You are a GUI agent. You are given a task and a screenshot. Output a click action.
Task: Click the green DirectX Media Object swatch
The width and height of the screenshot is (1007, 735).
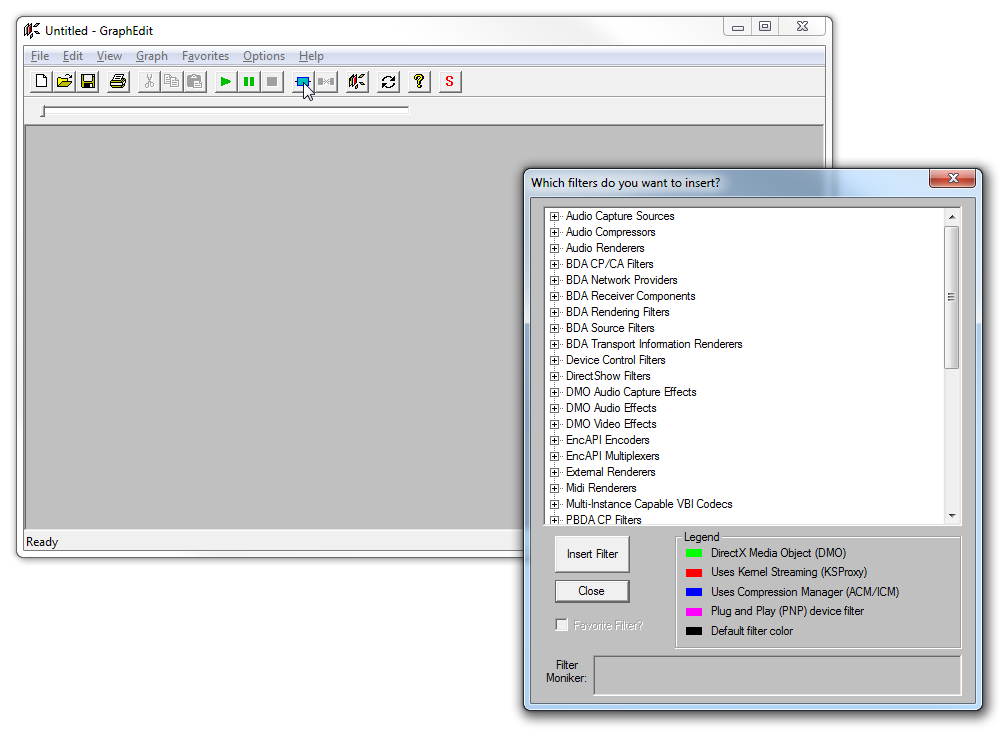click(x=694, y=553)
